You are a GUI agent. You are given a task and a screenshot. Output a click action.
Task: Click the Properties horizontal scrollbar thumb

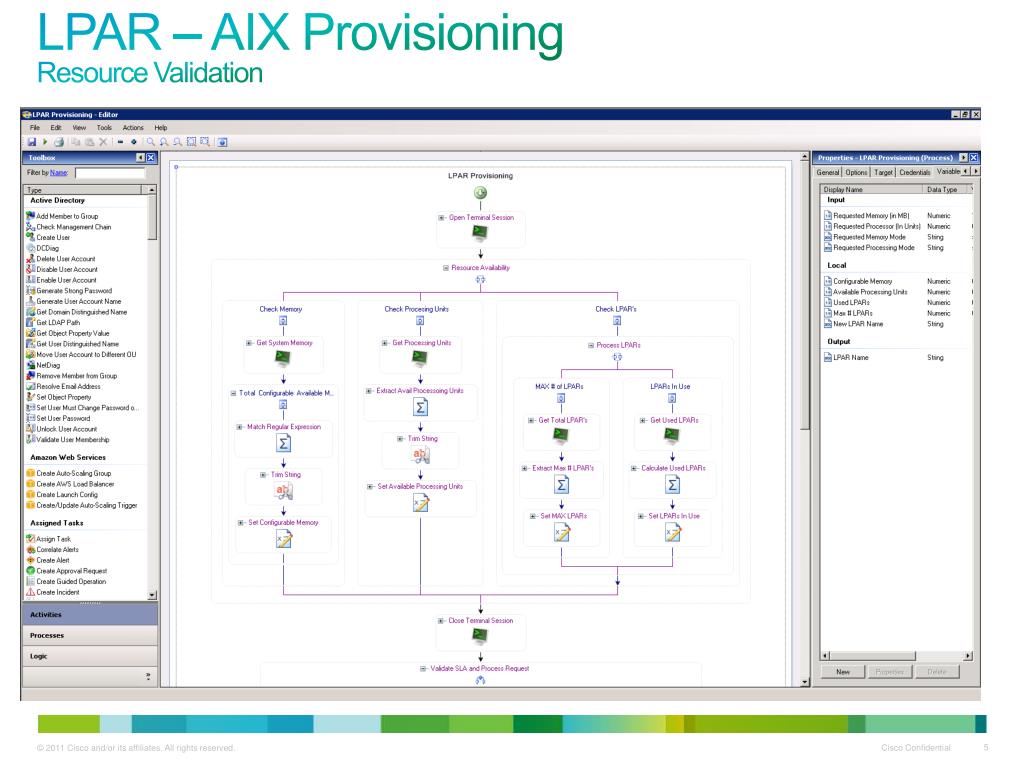(x=872, y=656)
